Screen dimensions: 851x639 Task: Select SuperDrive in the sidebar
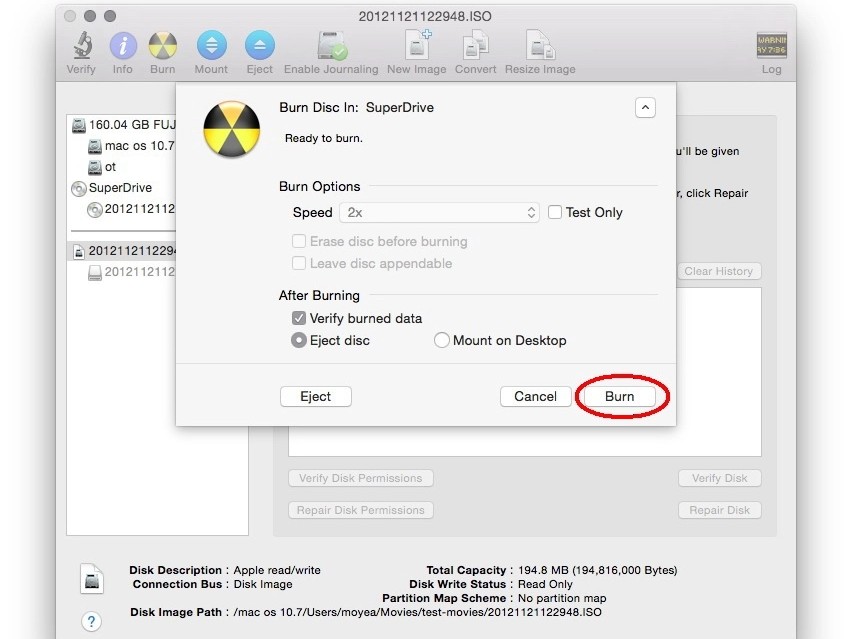118,188
